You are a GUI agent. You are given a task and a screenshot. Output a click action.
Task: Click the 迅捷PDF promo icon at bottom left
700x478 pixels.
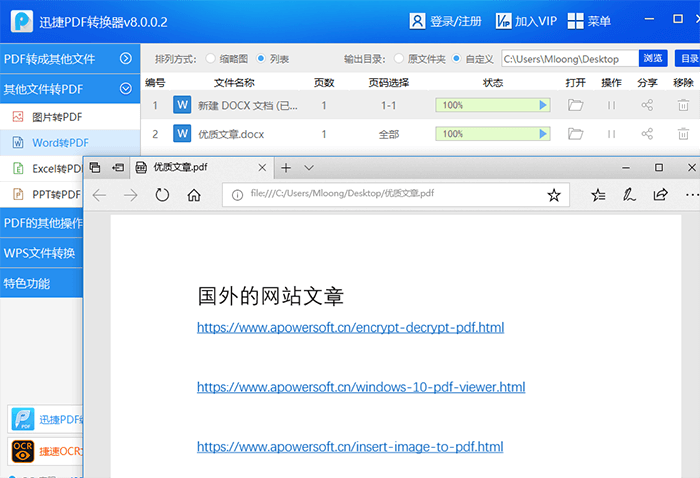22,419
